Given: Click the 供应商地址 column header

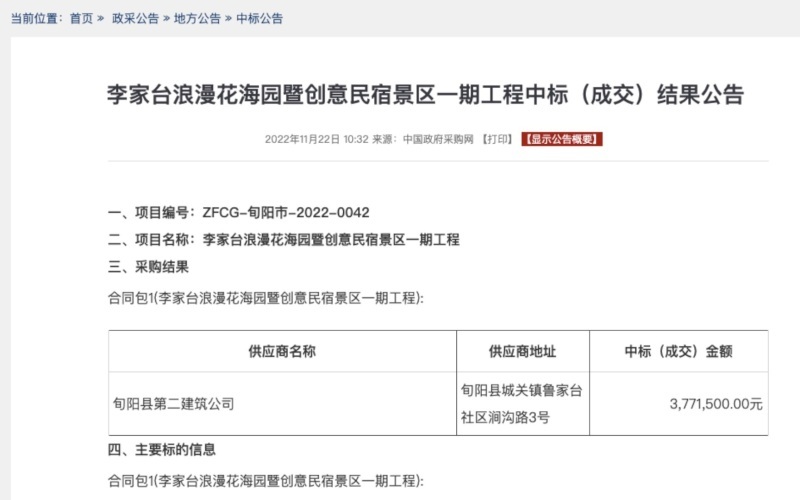Looking at the screenshot, I should point(522,351).
